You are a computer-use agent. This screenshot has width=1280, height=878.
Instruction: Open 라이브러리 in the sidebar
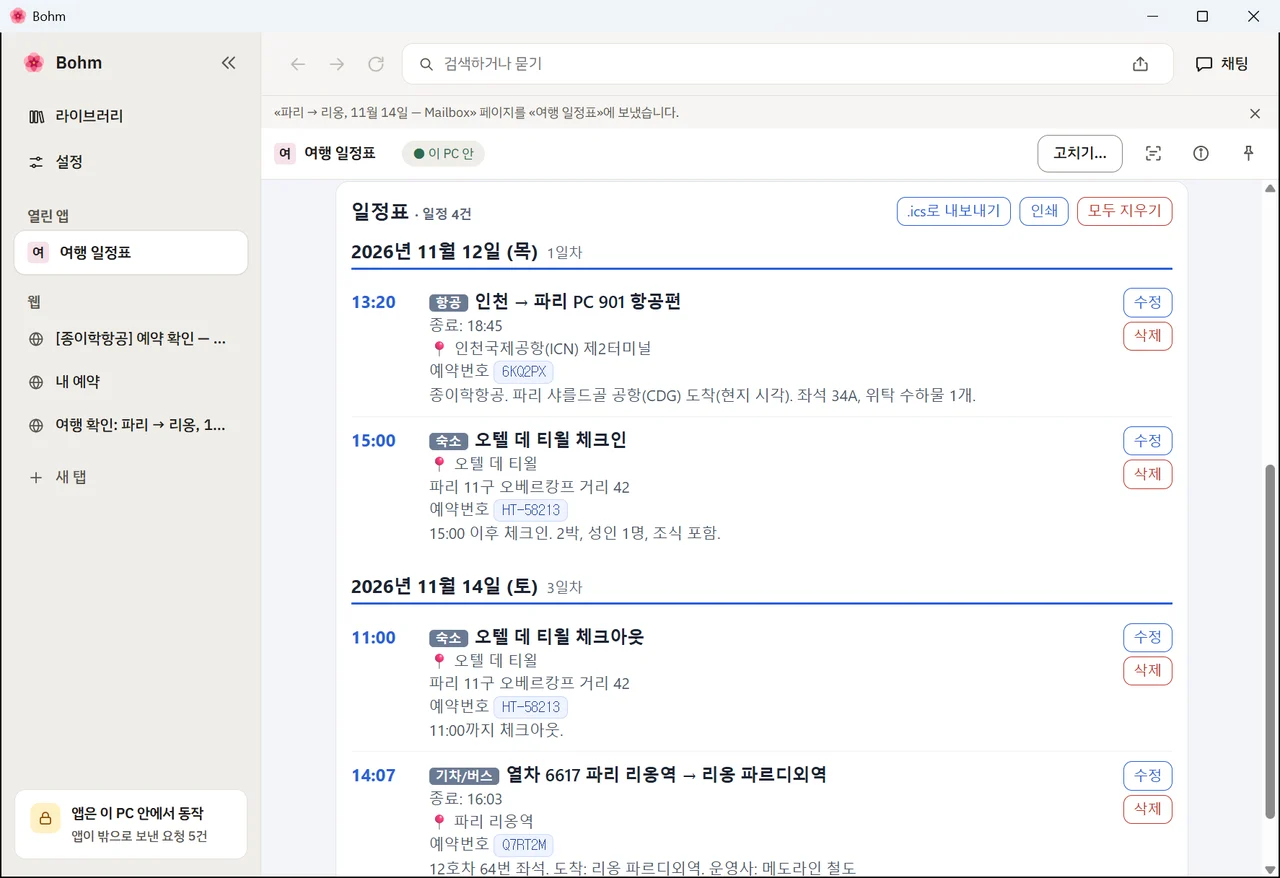click(131, 116)
